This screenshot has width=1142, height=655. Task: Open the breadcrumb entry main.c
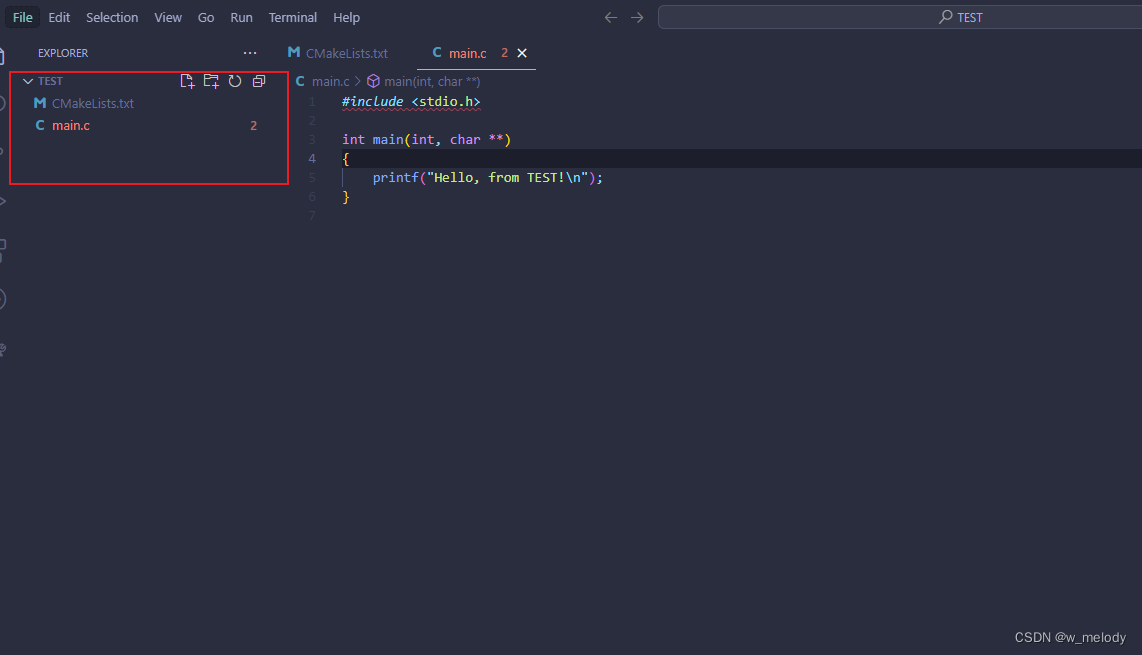click(331, 81)
